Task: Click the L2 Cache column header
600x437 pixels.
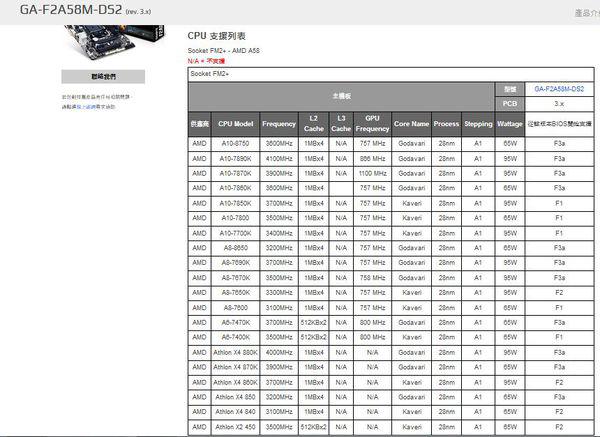Action: click(314, 124)
